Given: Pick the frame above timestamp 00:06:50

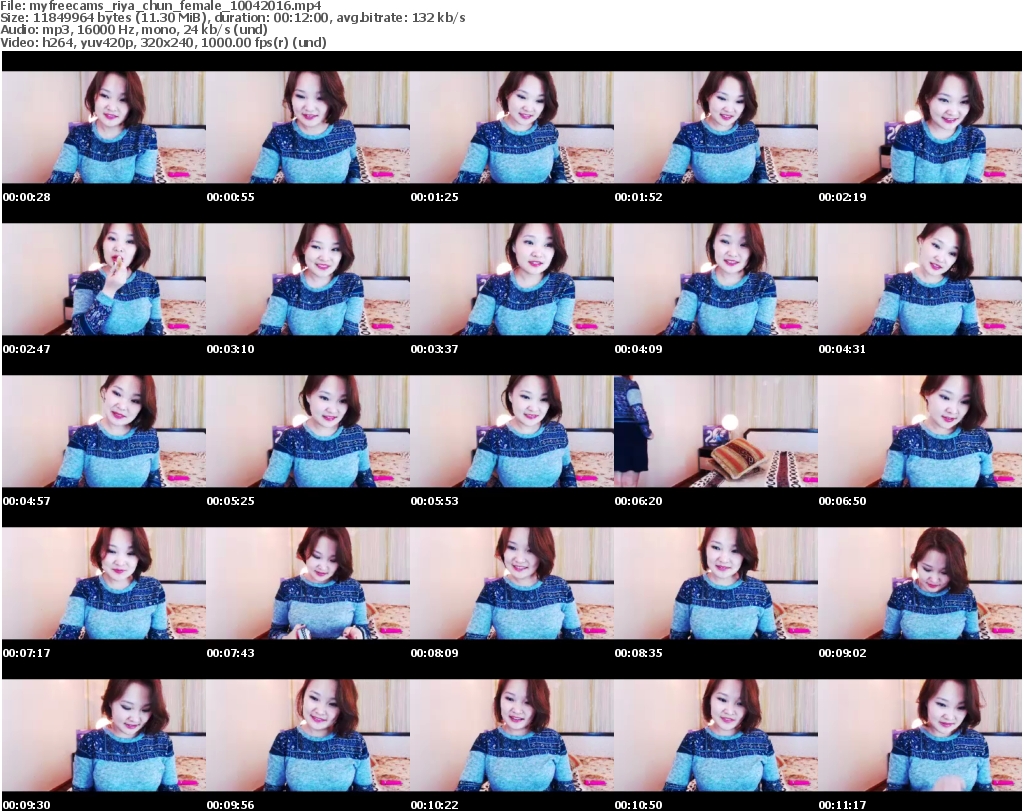Looking at the screenshot, I should (x=920, y=432).
